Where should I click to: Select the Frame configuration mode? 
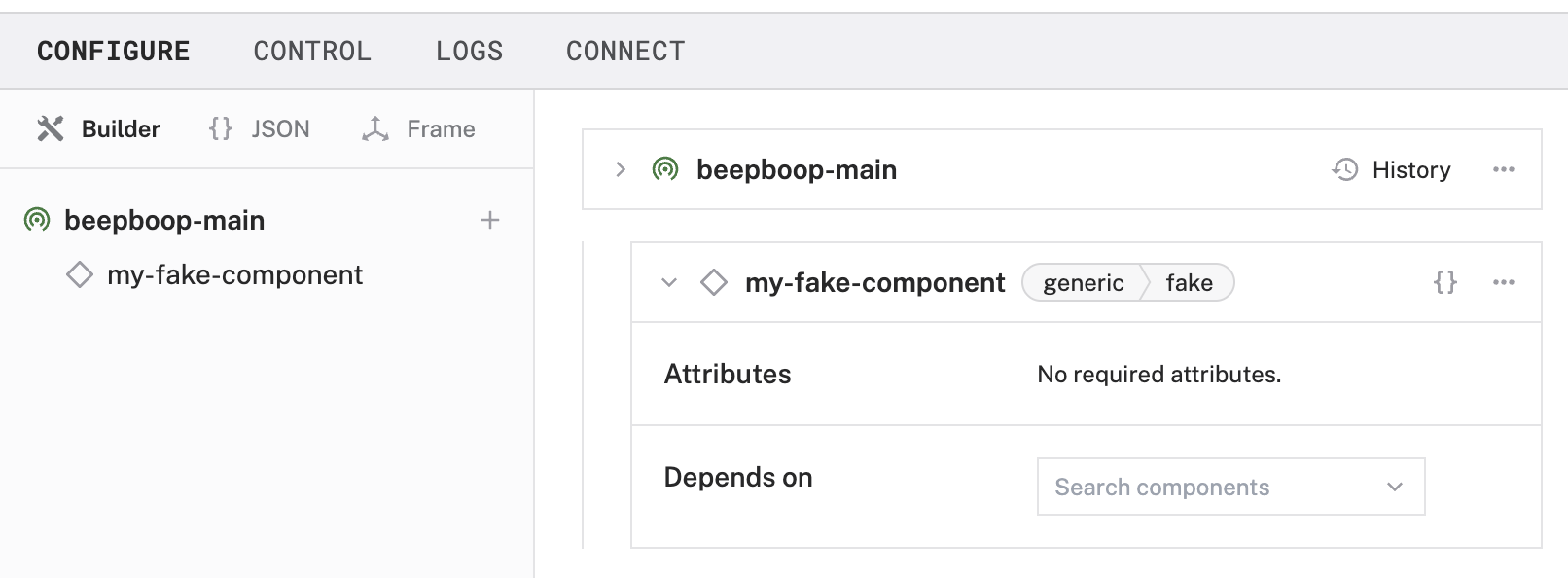coord(418,129)
